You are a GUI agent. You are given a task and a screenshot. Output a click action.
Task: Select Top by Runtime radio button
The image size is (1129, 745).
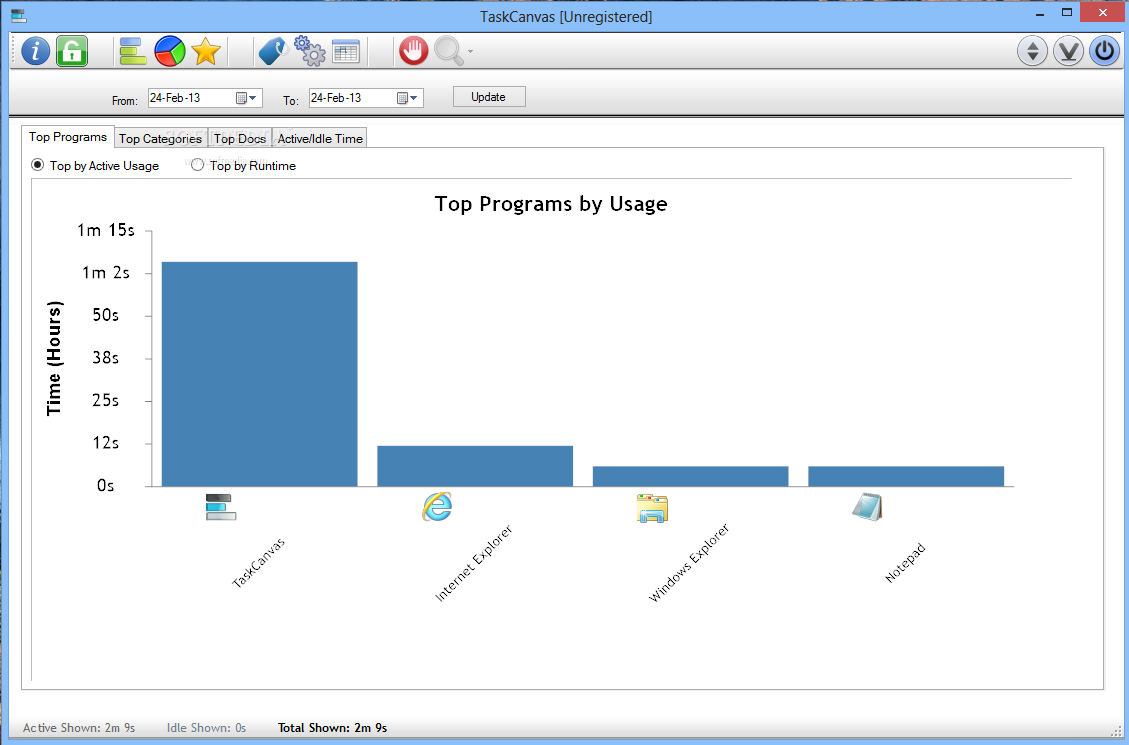tap(197, 165)
